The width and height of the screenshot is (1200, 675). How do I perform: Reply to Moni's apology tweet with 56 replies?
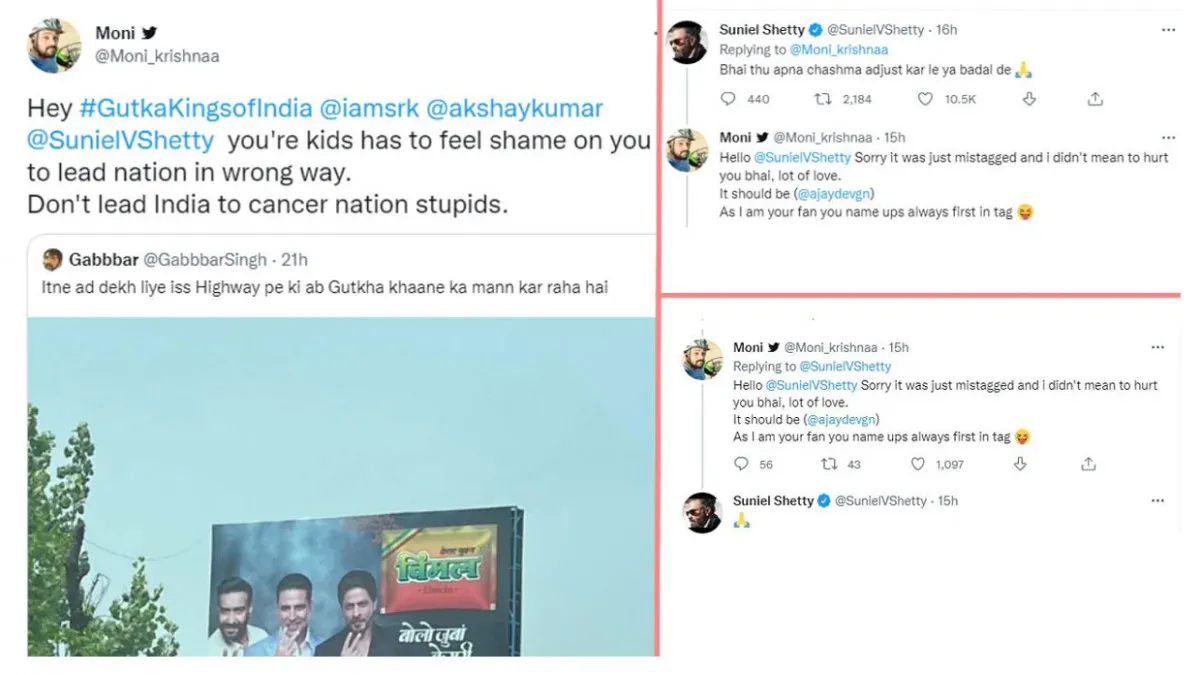[741, 464]
